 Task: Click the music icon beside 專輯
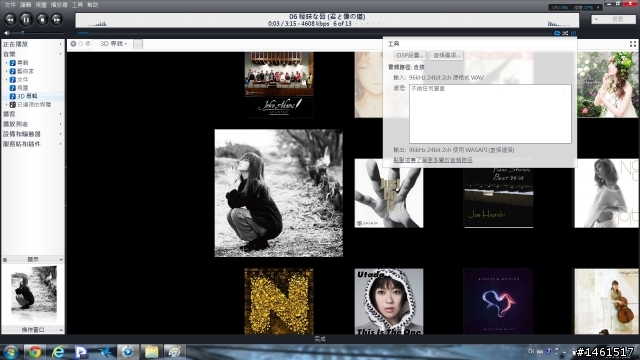[x=13, y=63]
